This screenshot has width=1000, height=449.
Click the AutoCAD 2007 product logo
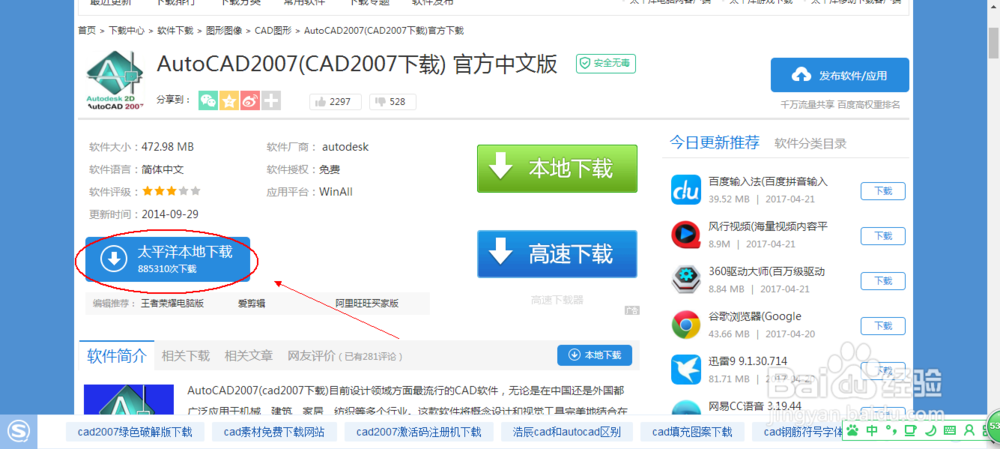tap(115, 82)
